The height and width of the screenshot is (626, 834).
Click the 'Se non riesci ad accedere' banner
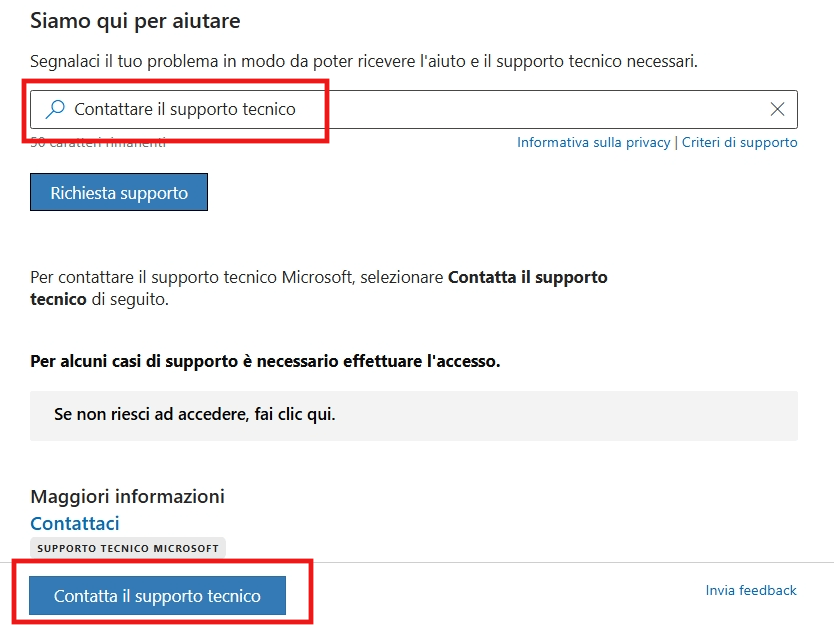414,415
